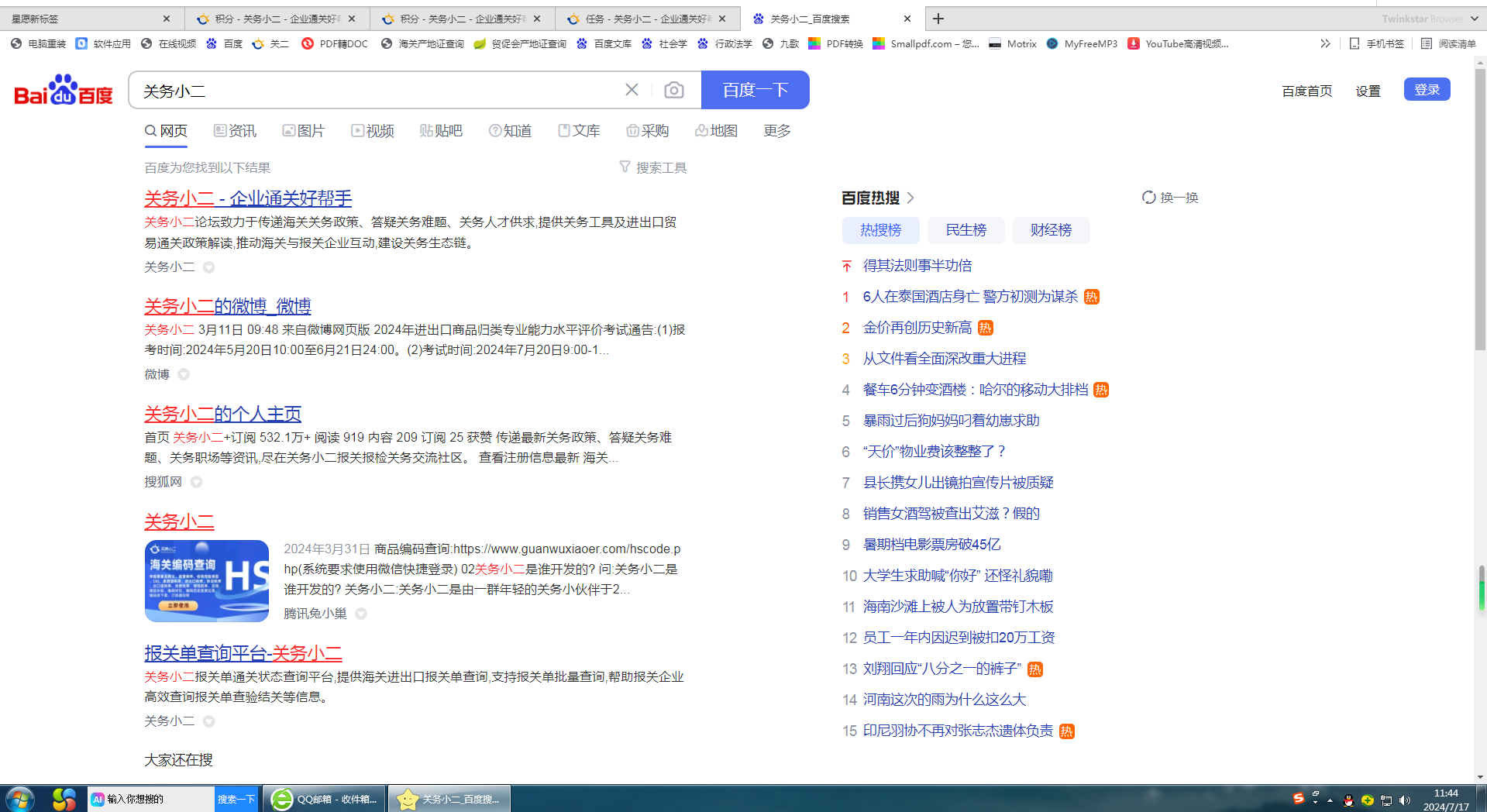
Task: Focus the search input containing 关务小二
Action: point(380,91)
